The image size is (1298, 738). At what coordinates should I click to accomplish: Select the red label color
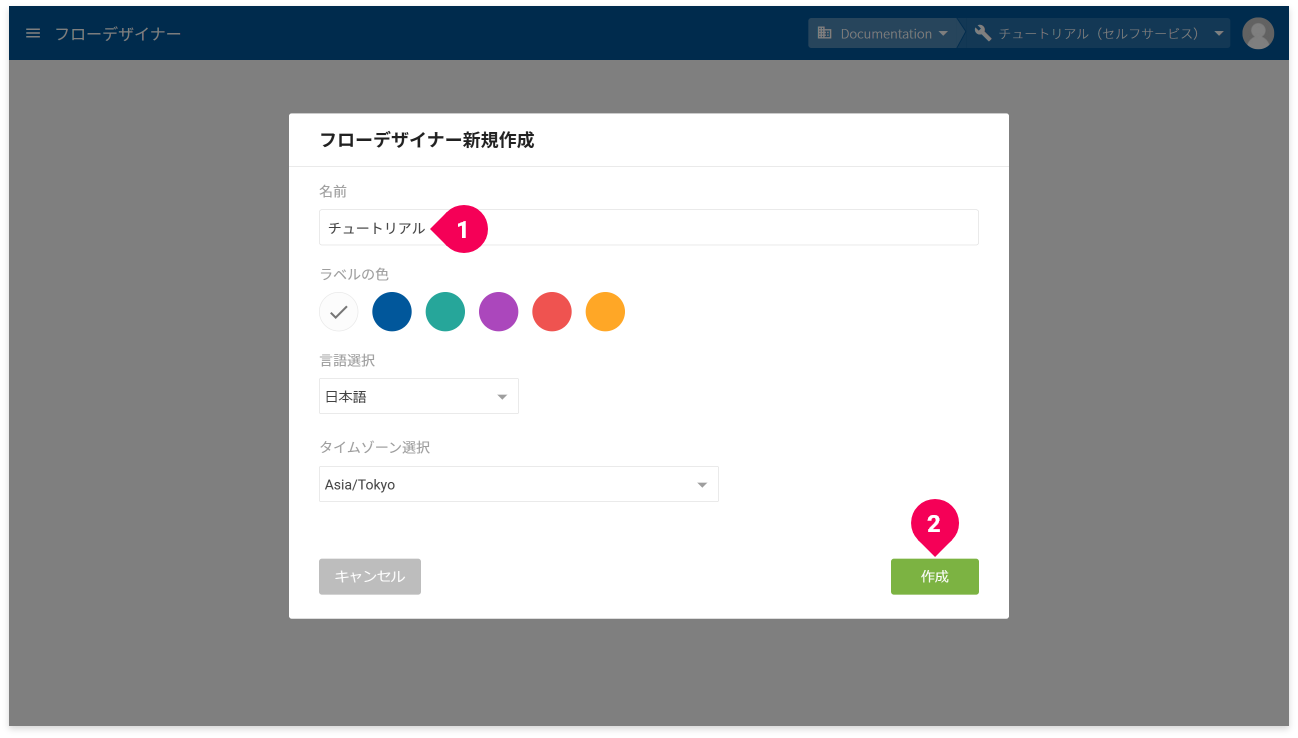tap(552, 312)
